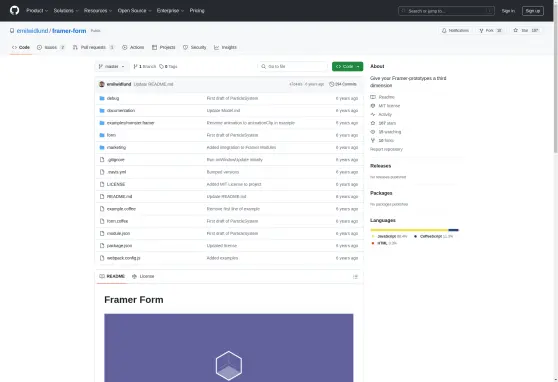Open Update README.md latest commit message
Viewport: 558px width, 382px height.
pyautogui.click(x=153, y=84)
